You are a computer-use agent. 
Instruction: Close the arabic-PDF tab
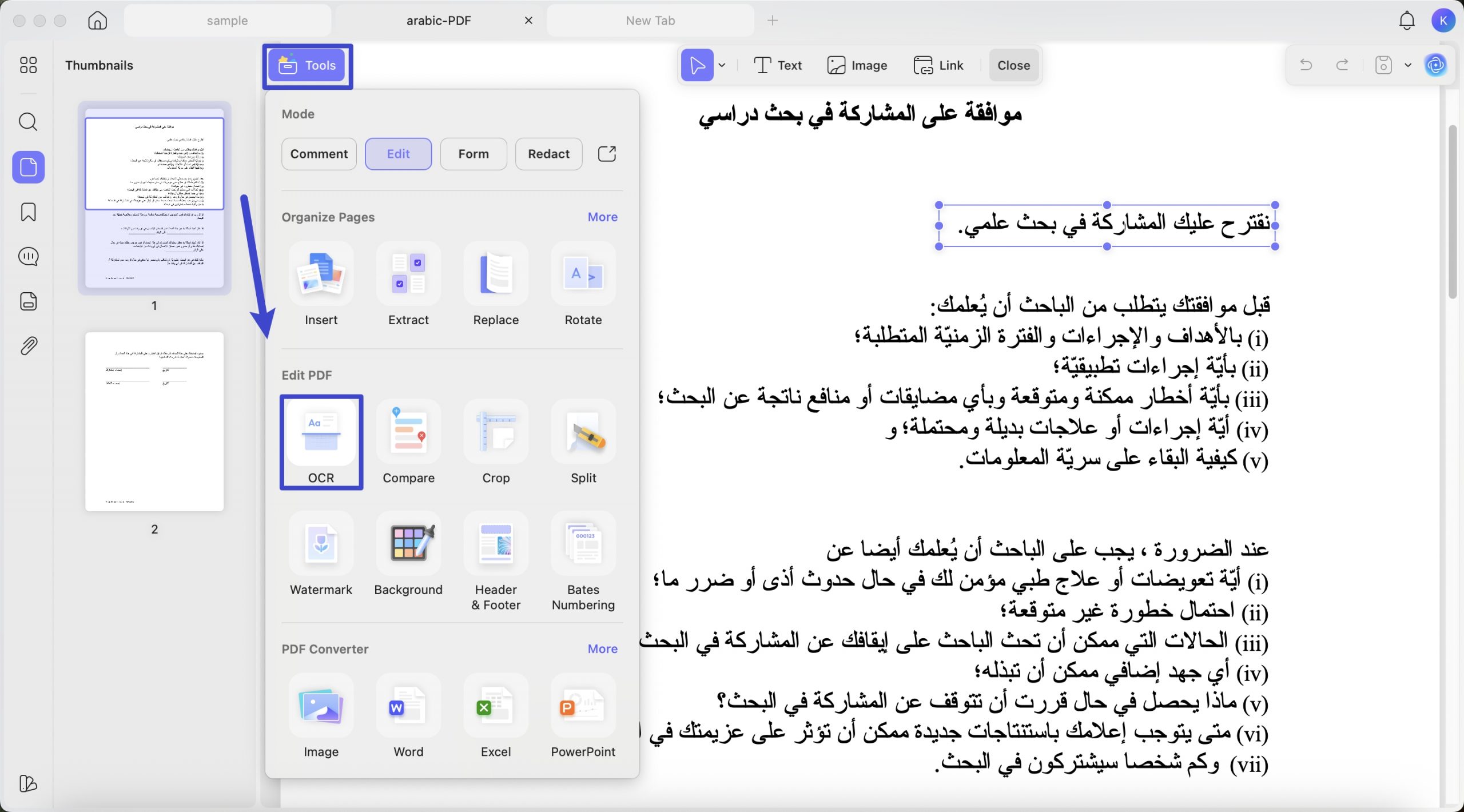[x=528, y=21]
